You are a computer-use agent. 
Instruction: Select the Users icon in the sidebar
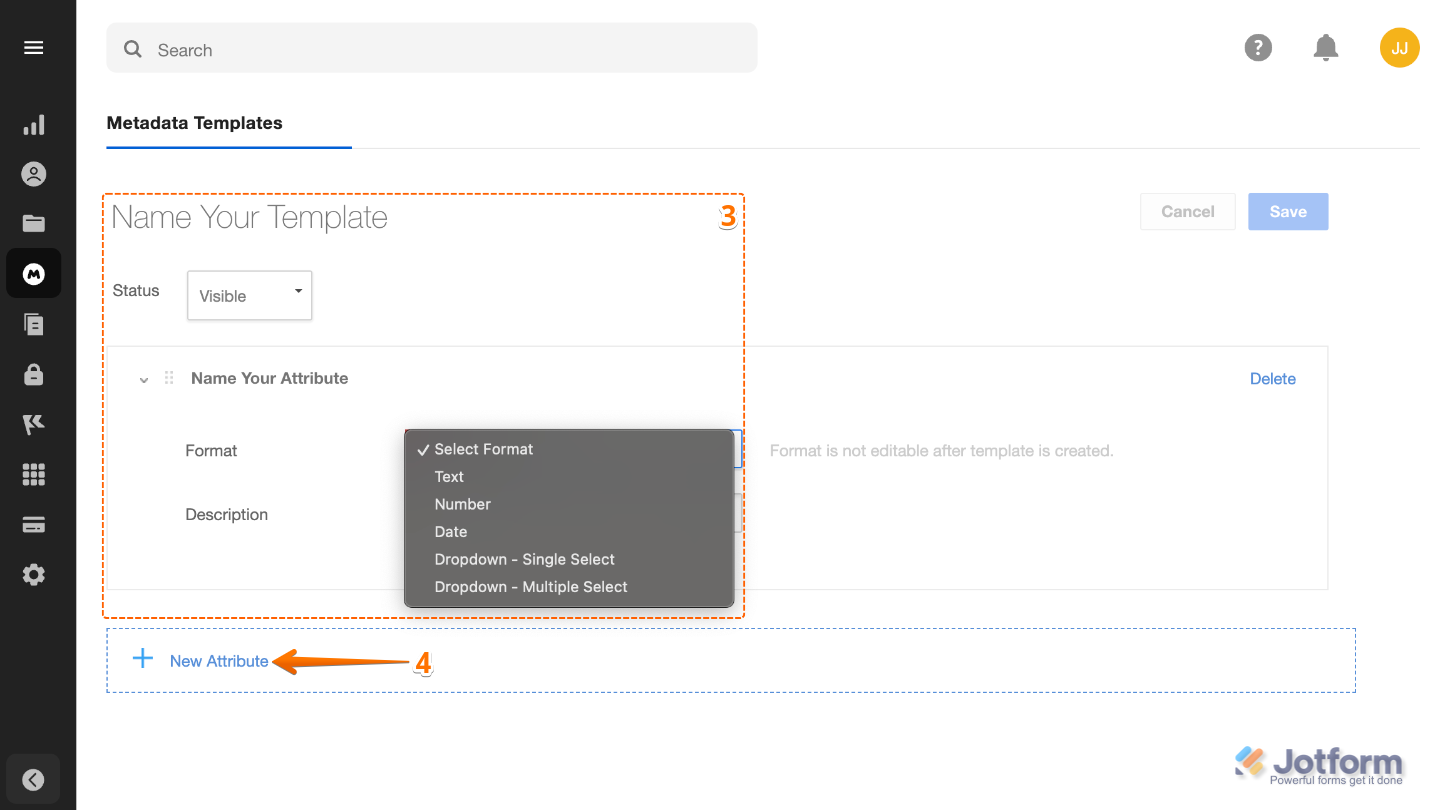(33, 173)
